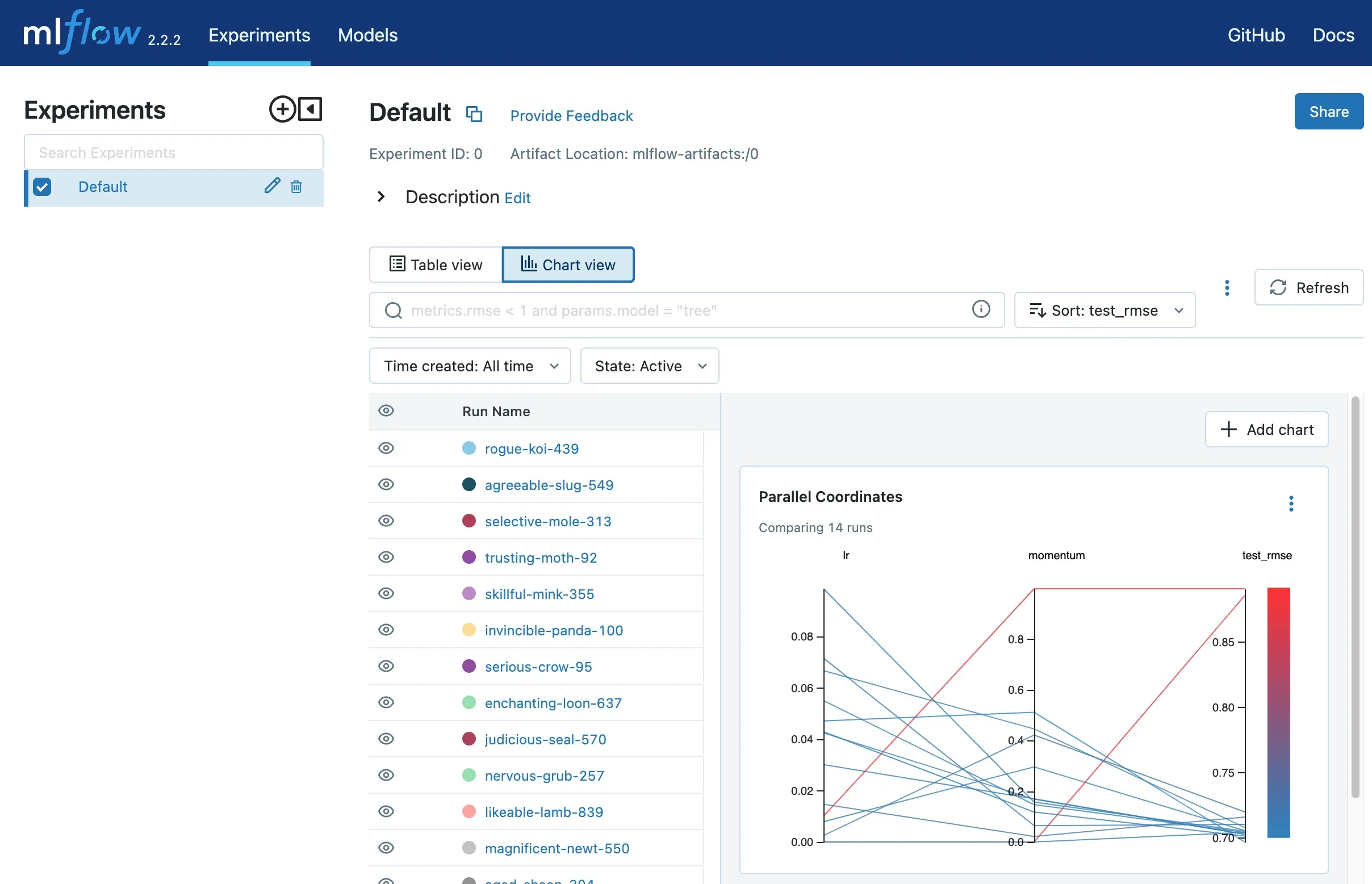Create a new experiment with the plus icon
The image size is (1372, 884).
(282, 109)
